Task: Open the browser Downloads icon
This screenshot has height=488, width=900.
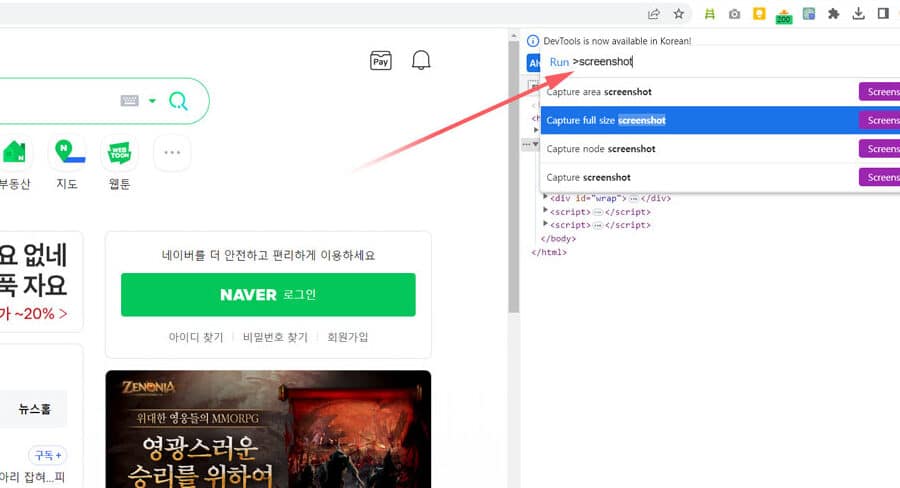Action: (858, 14)
